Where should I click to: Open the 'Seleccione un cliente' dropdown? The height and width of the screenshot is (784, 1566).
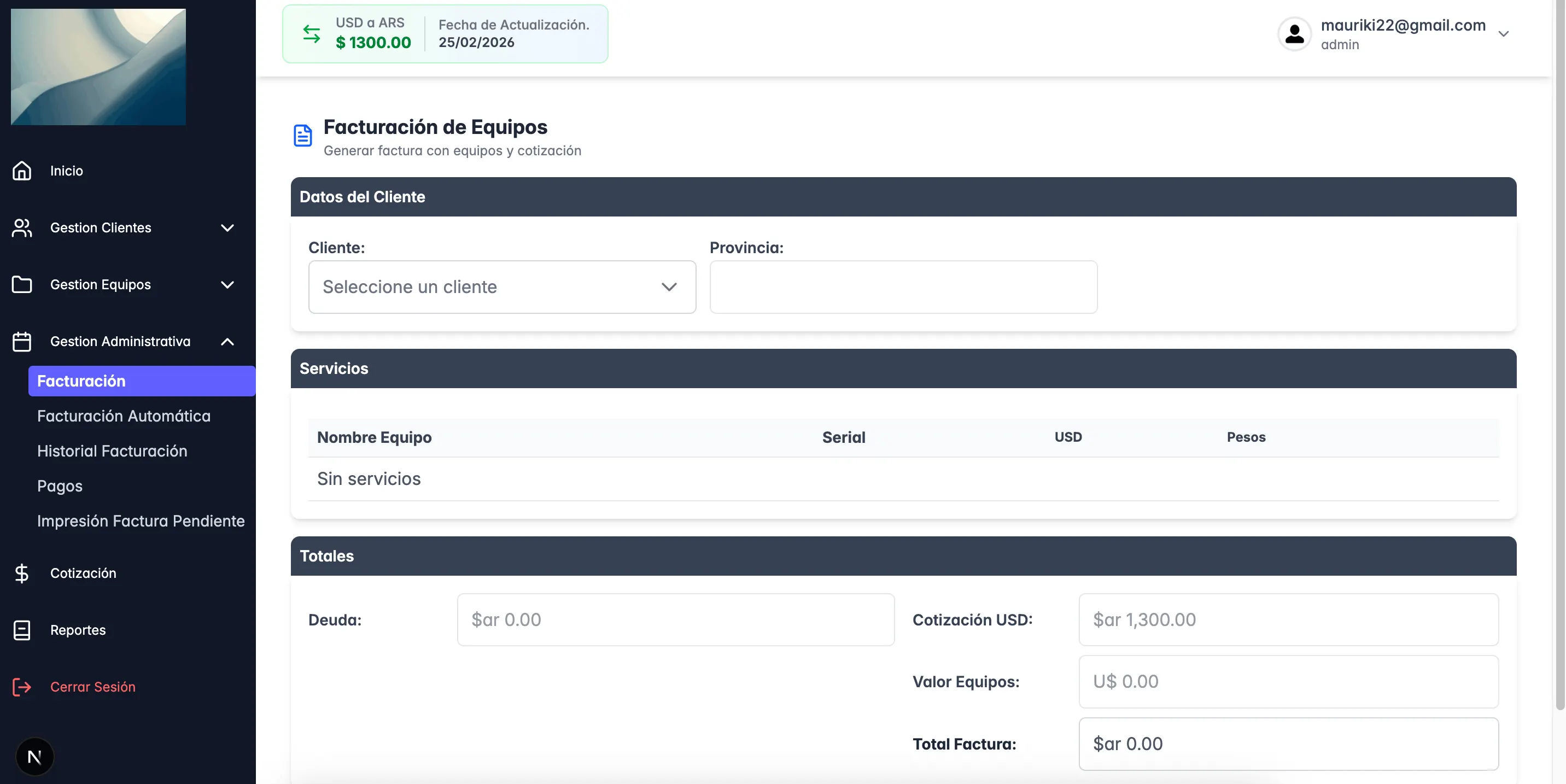[501, 287]
